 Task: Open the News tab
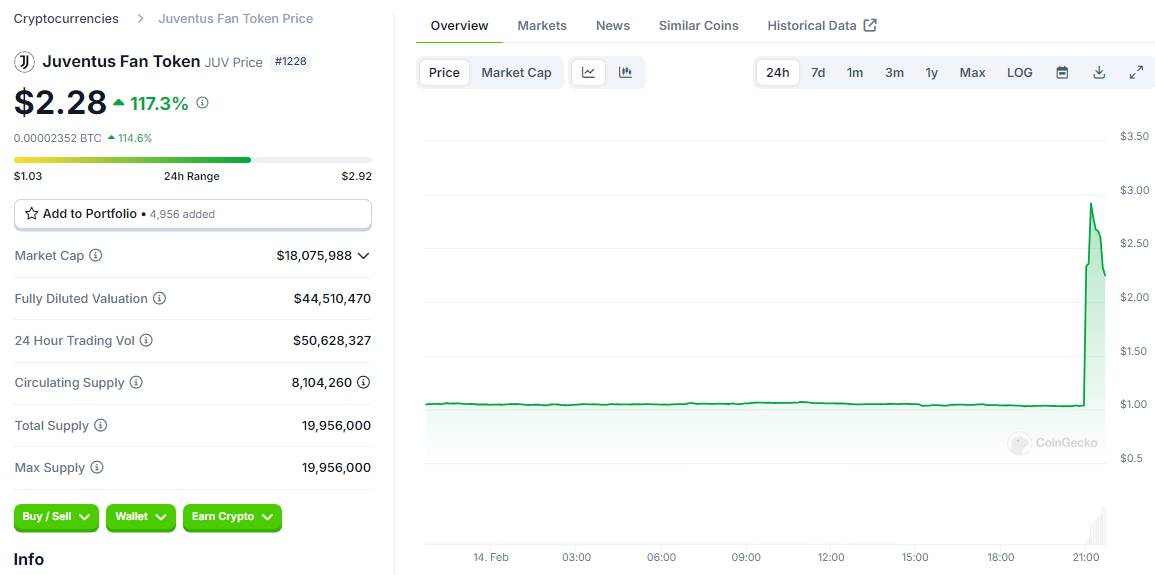click(x=613, y=25)
